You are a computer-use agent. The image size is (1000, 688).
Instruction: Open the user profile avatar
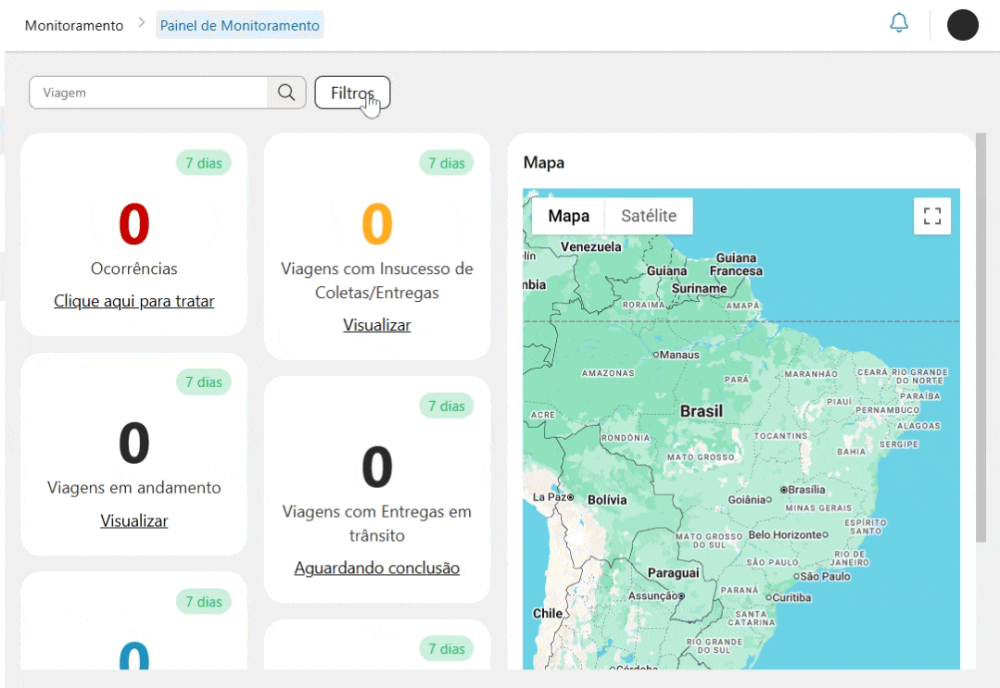tap(962, 24)
